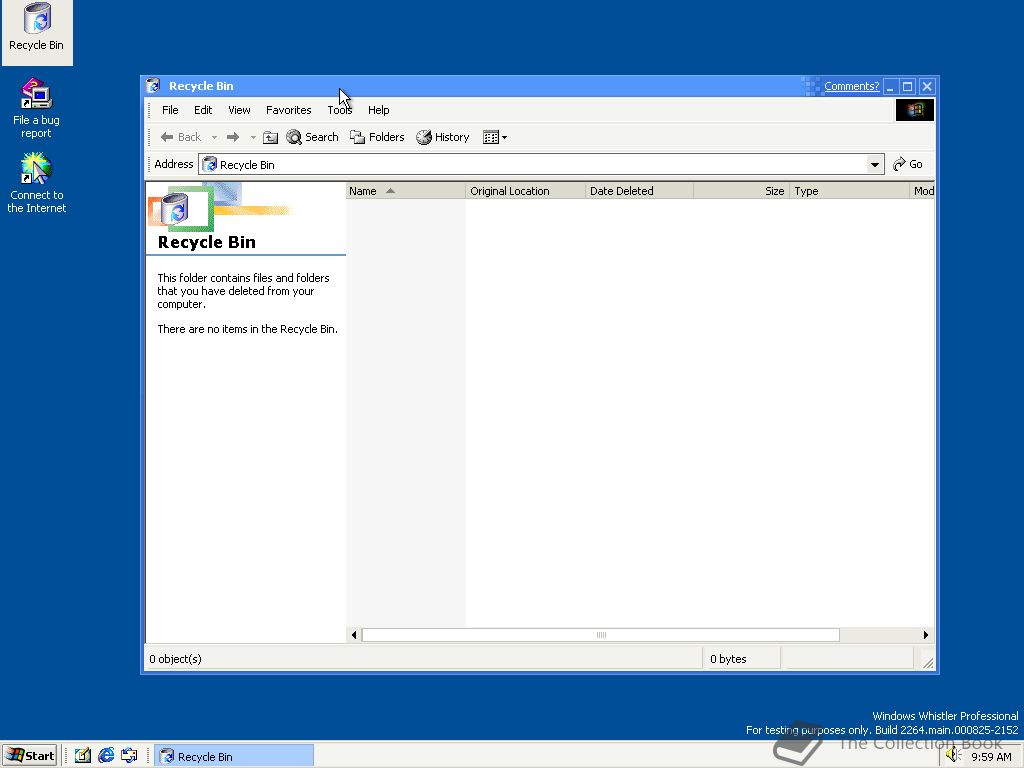Sort by the Size column
This screenshot has height=768, width=1024.
click(741, 191)
